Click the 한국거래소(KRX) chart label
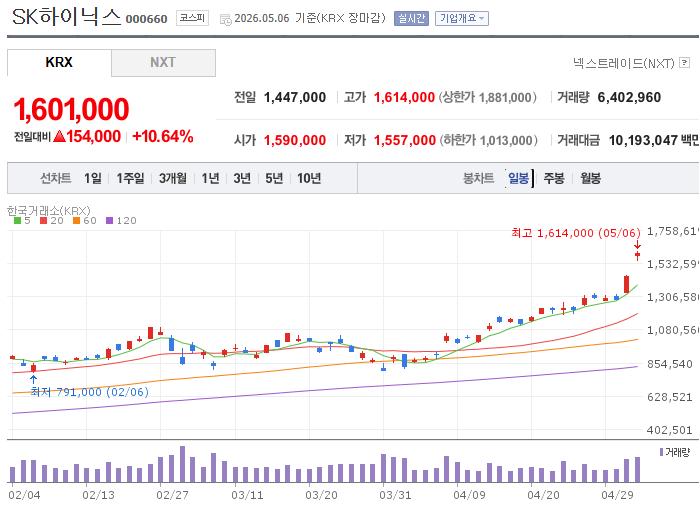This screenshot has height=506, width=699. pos(49,210)
